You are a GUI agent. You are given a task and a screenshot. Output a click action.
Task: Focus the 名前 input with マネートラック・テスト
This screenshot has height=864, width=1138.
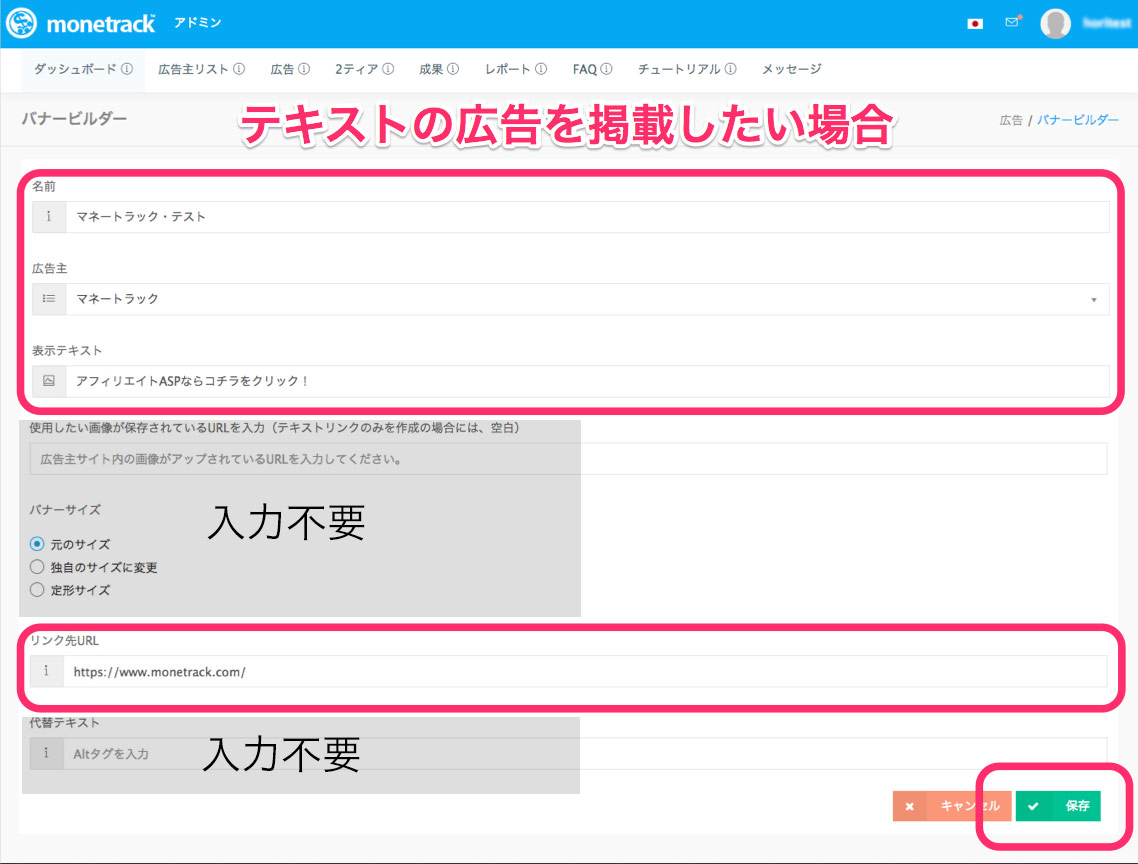click(x=587, y=217)
